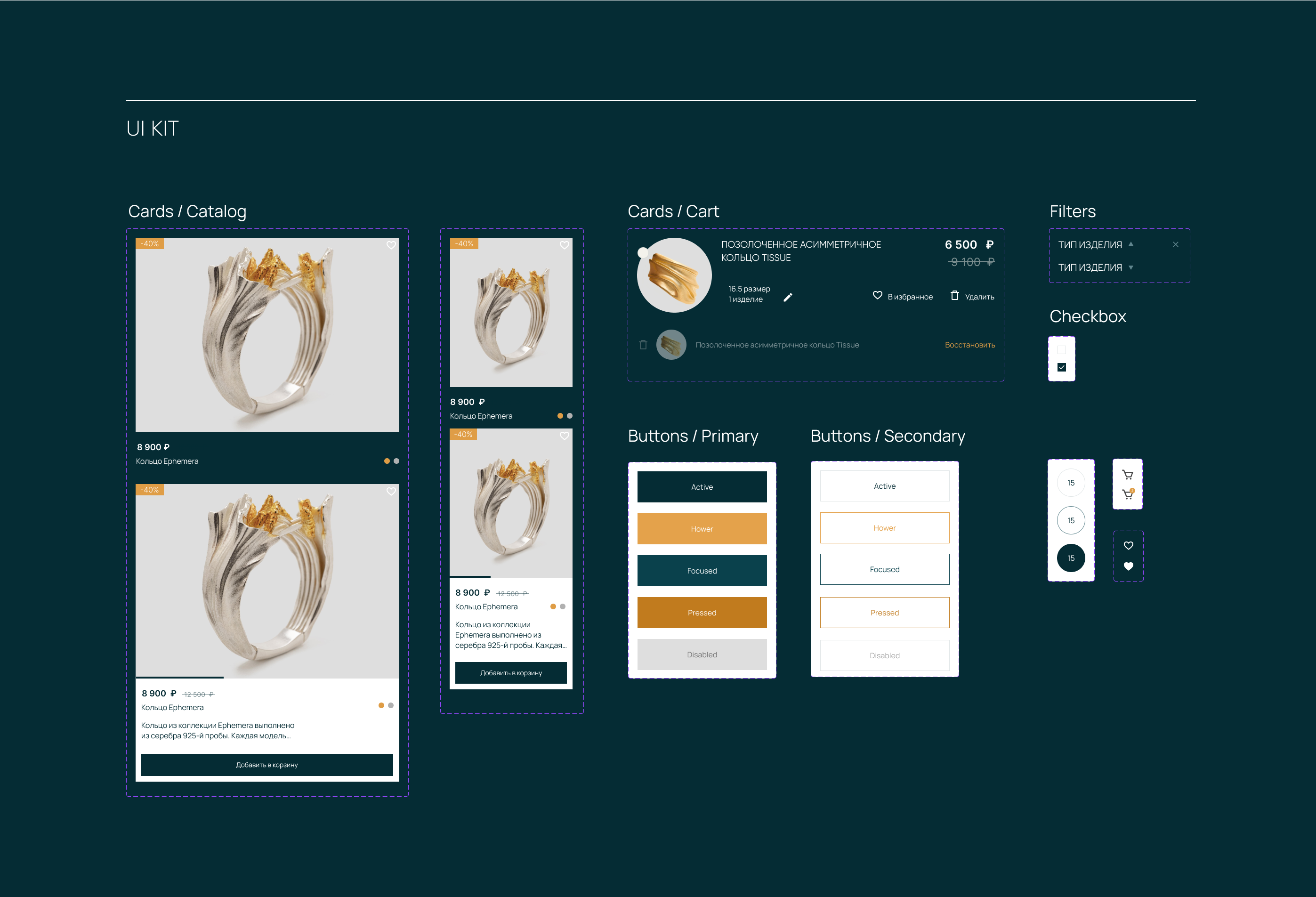The width and height of the screenshot is (1316, 897).
Task: Click the heart icon next to В избранное
Action: [877, 295]
